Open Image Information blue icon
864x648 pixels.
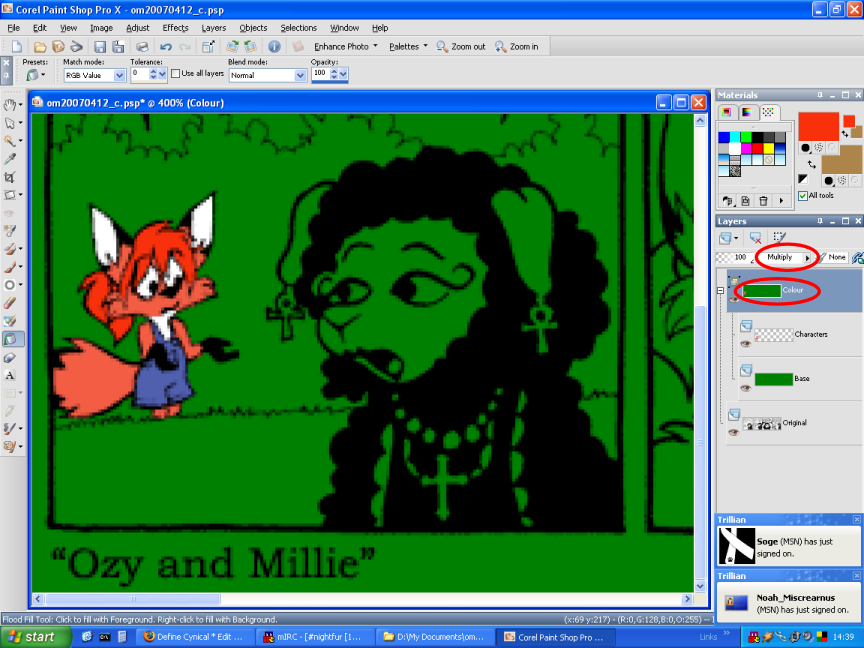pyautogui.click(x=274, y=47)
